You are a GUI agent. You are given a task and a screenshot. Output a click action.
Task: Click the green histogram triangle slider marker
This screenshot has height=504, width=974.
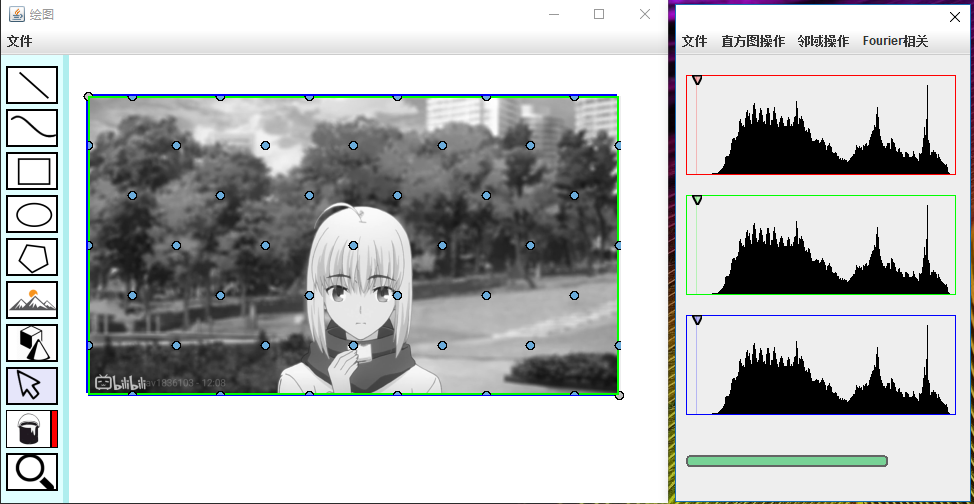[x=697, y=199]
